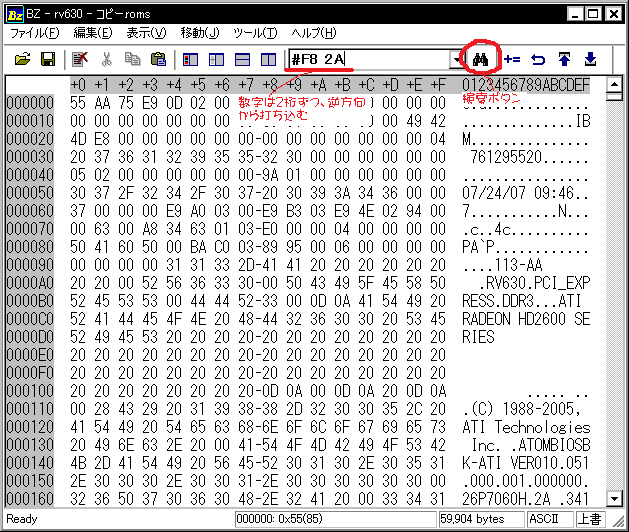Minimize the BZ window

575,14
